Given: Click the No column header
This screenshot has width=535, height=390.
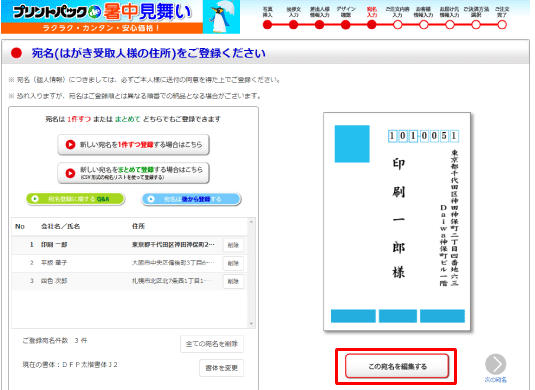Looking at the screenshot, I should [x=20, y=226].
